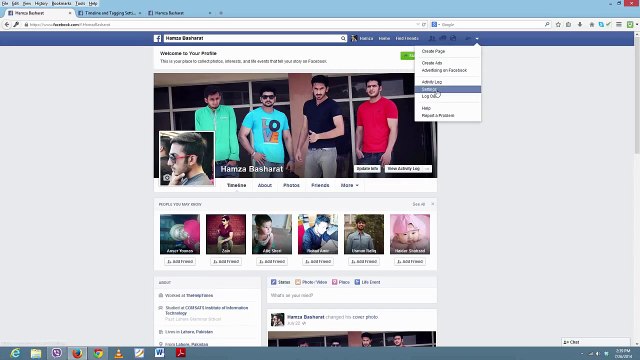The image size is (640, 360).
Task: Select the Status composer option
Action: (x=280, y=282)
